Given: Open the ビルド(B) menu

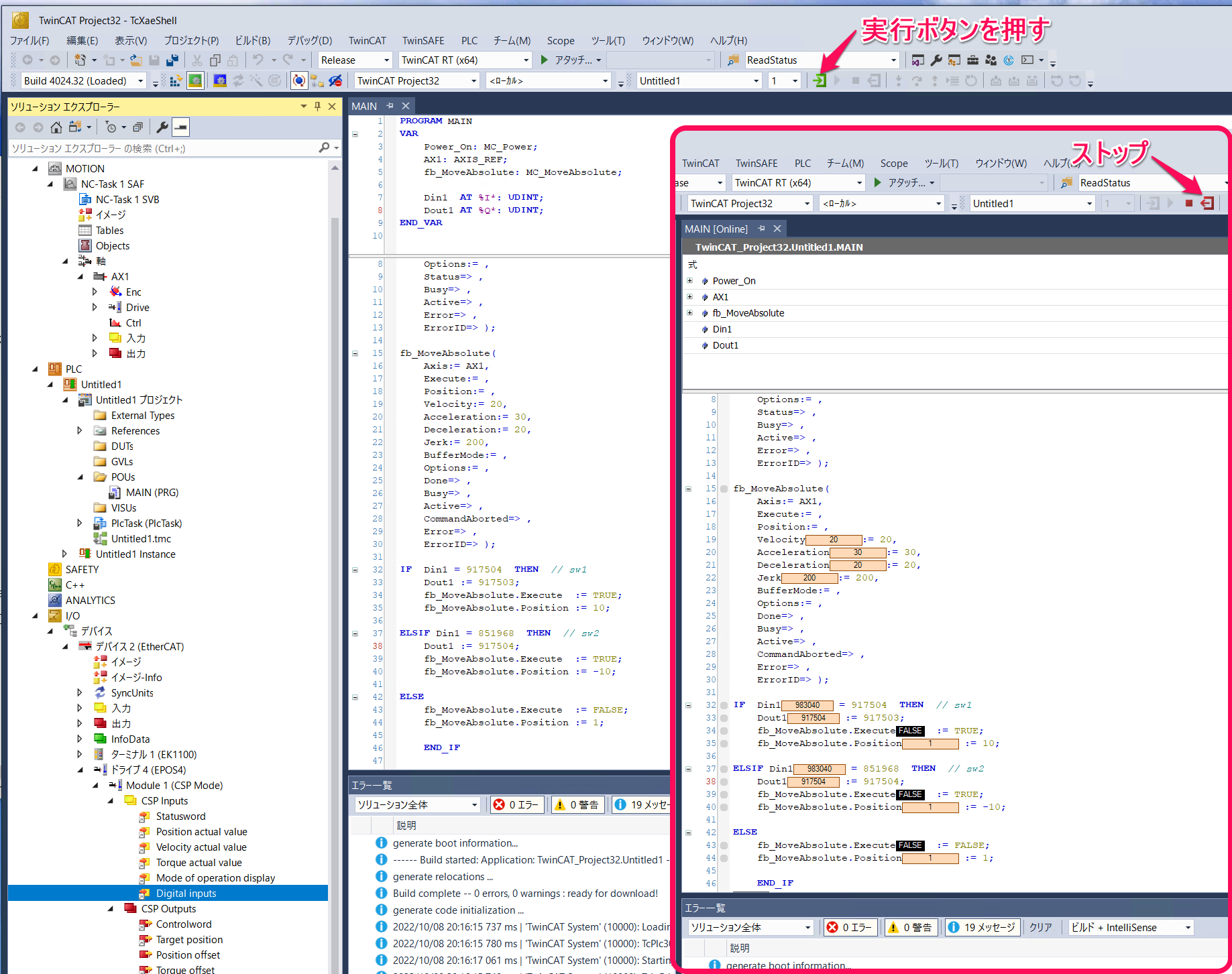Looking at the screenshot, I should 252,40.
